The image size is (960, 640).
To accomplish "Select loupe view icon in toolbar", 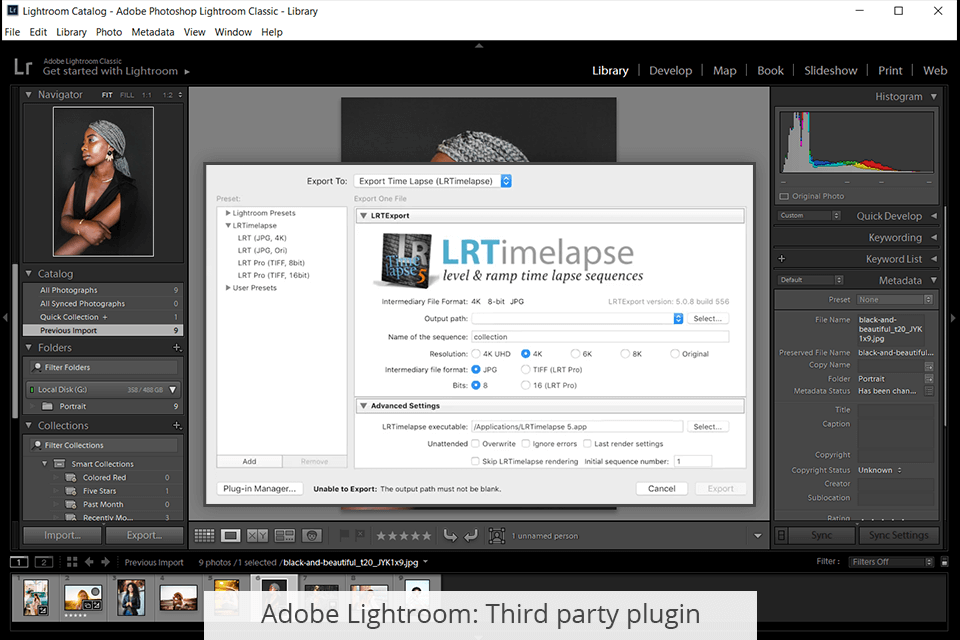I will coord(231,536).
